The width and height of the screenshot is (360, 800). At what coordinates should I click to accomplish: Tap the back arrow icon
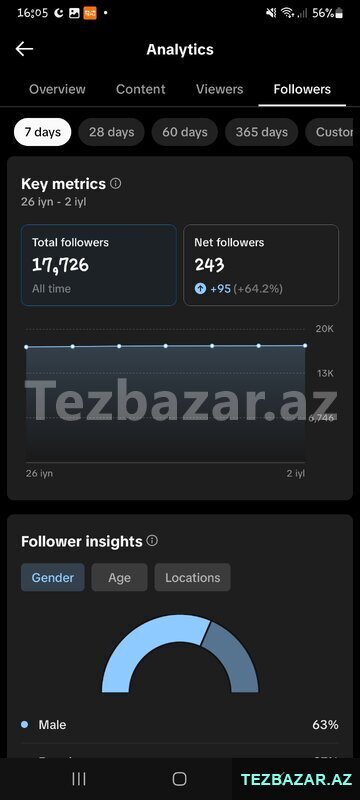tap(24, 49)
